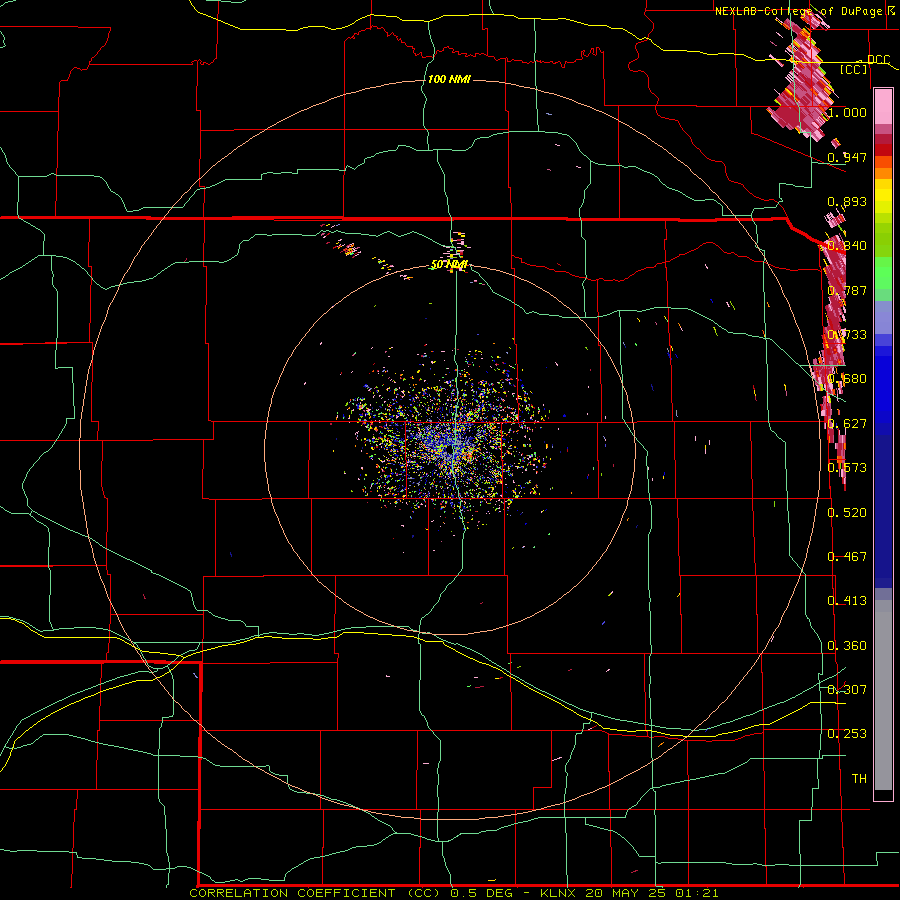Click the 0.307 legend value

pyautogui.click(x=847, y=690)
